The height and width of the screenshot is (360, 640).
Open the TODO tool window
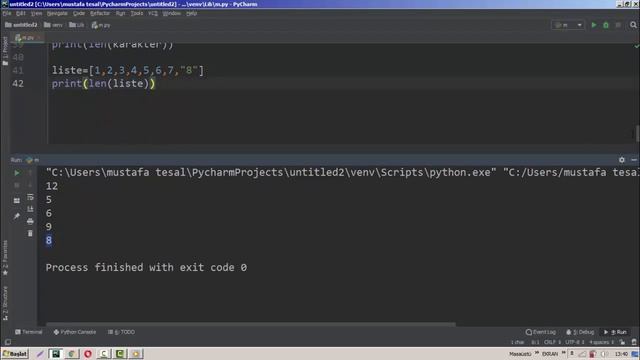point(121,332)
